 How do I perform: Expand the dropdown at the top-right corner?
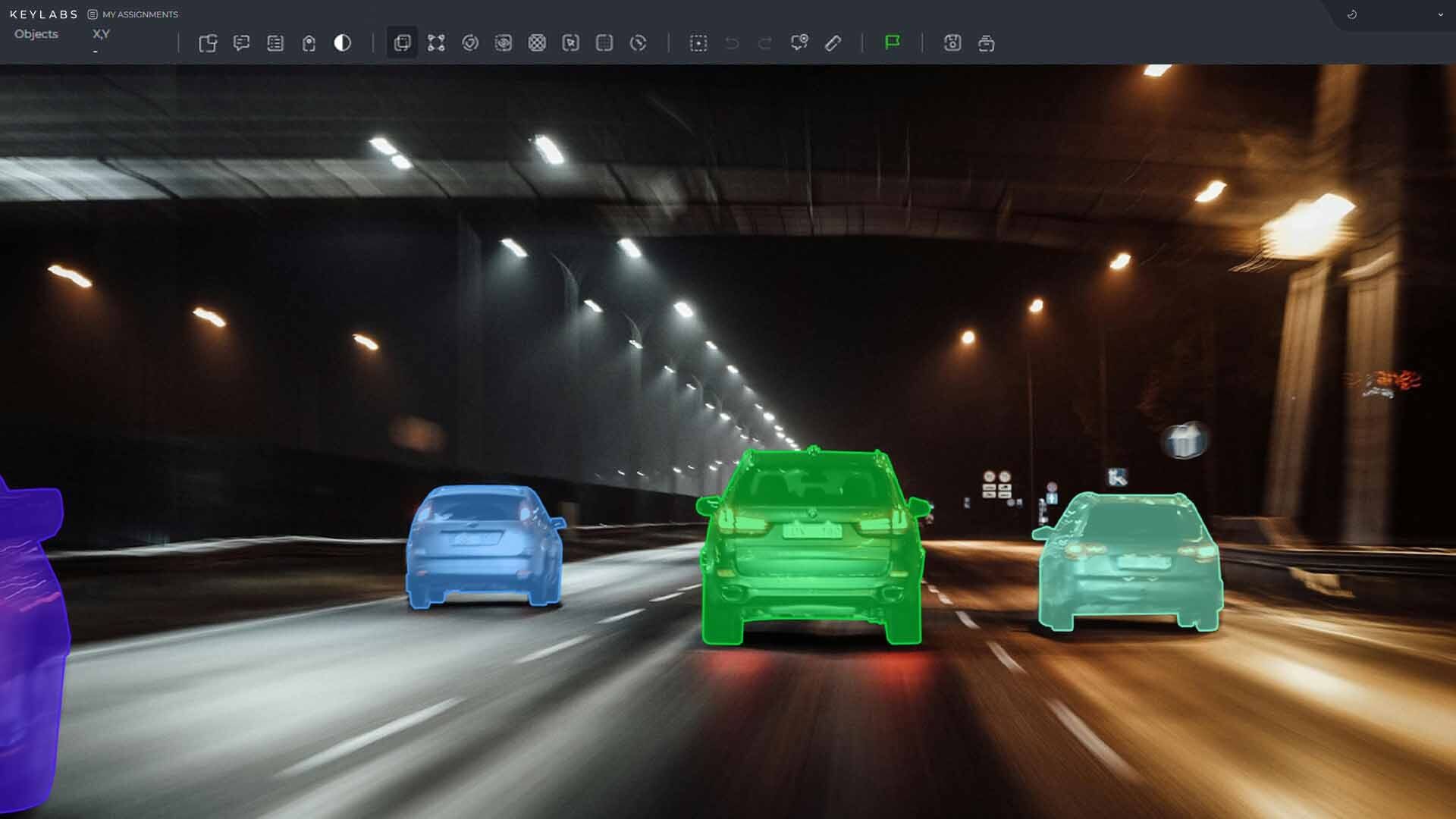point(1441,14)
